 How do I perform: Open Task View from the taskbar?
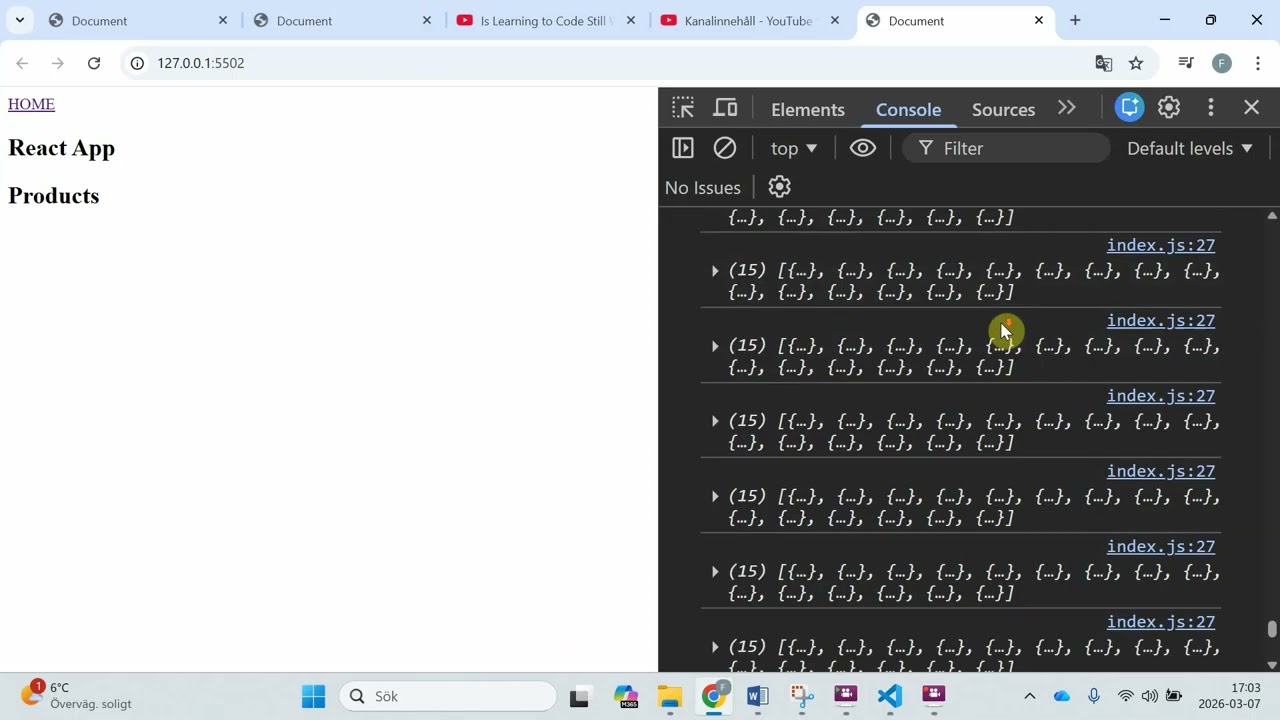point(580,696)
